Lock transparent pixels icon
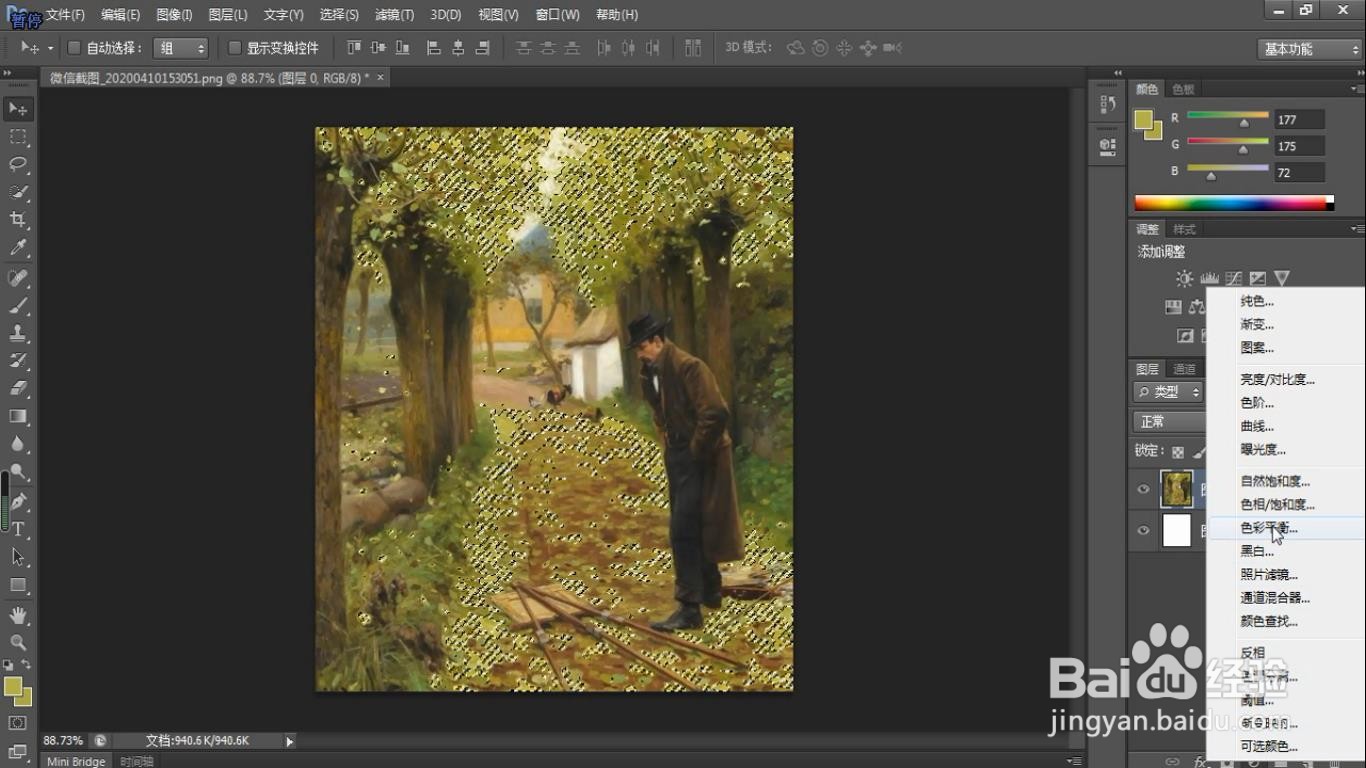The width and height of the screenshot is (1366, 768). click(1178, 452)
